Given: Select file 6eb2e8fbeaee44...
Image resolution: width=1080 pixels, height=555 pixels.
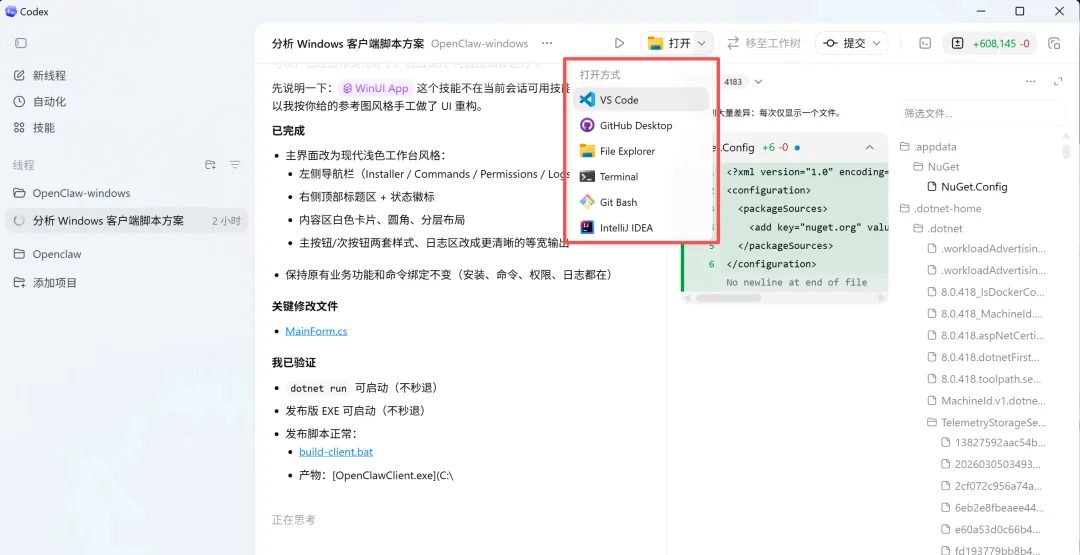Looking at the screenshot, I should (994, 508).
